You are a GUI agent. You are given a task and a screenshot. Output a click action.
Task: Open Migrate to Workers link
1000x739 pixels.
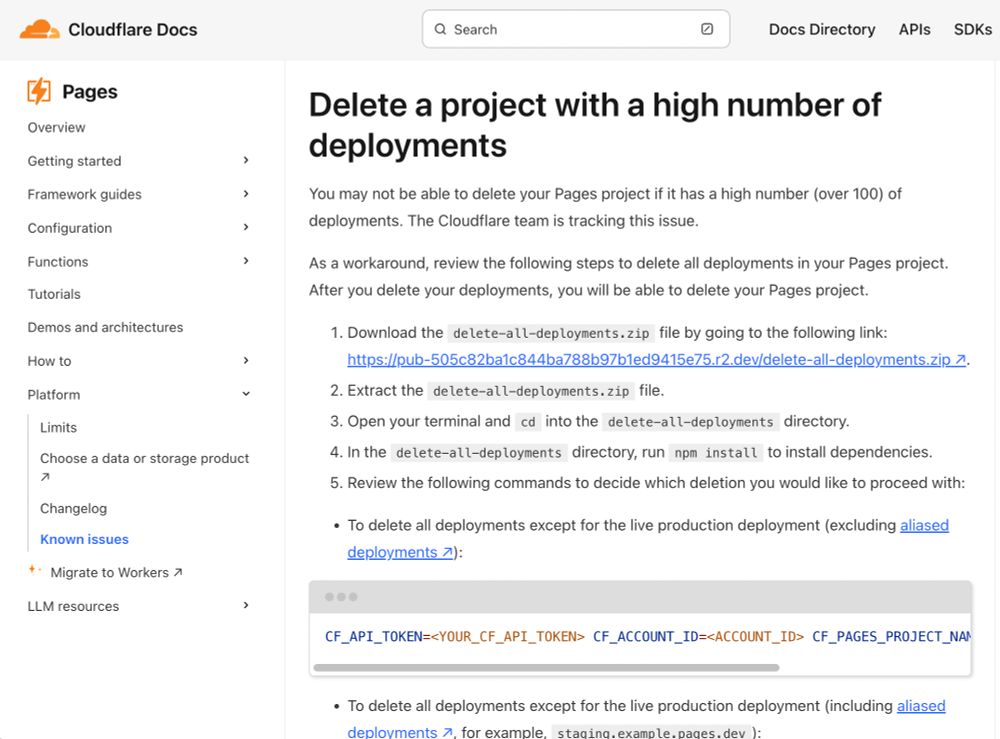110,573
